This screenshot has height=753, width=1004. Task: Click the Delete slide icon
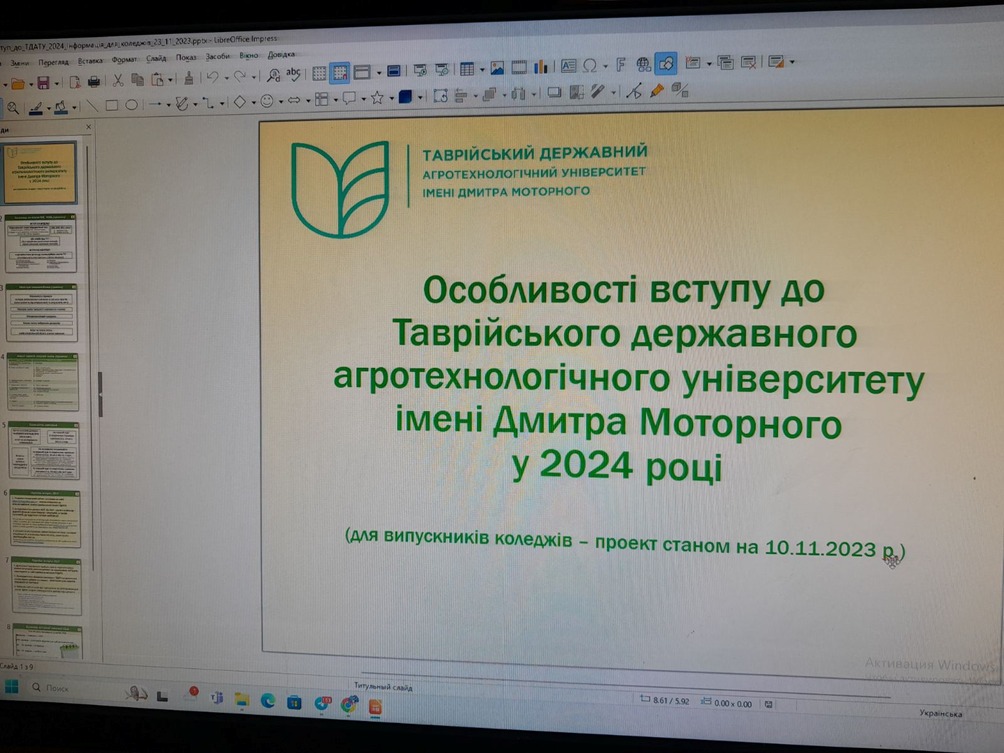pyautogui.click(x=748, y=62)
